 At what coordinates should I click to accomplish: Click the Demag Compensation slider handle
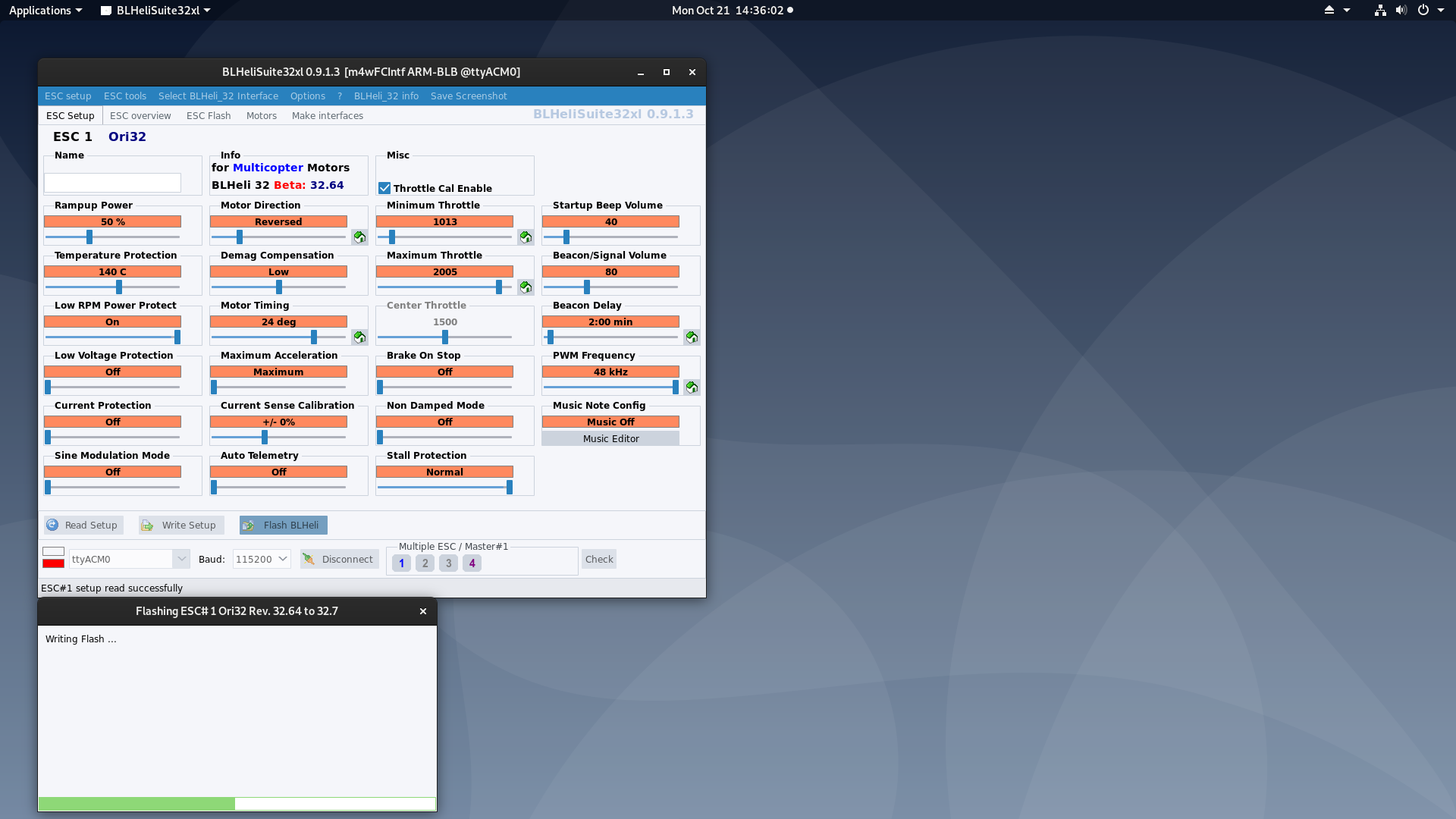click(x=279, y=287)
